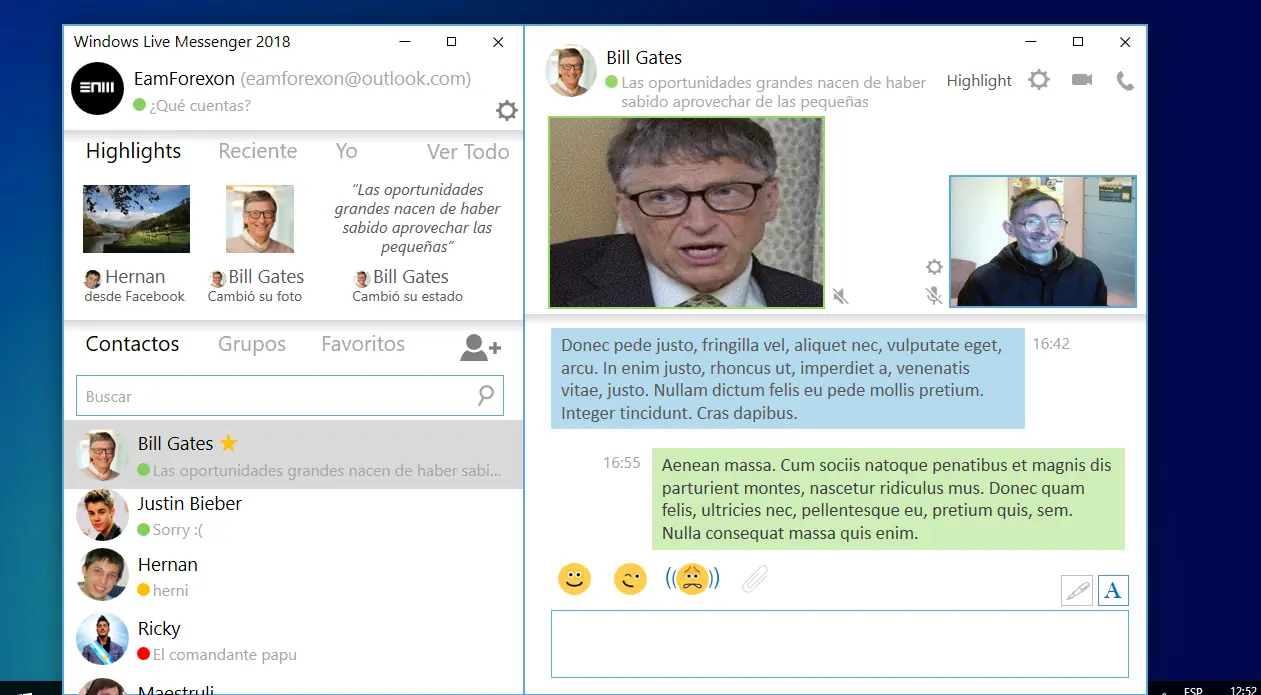This screenshot has height=695, width=1261.
Task: Click the favorite star next to Bill Gates
Action: [228, 443]
